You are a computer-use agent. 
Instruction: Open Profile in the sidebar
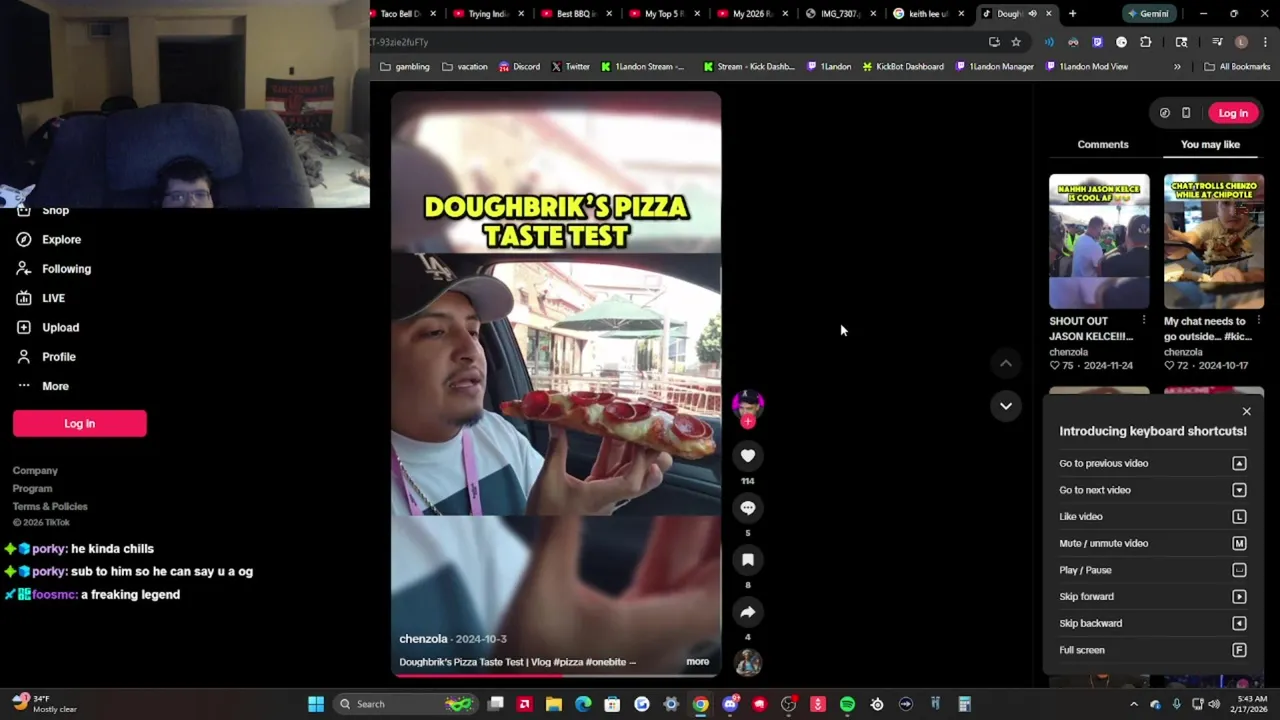click(x=46, y=357)
